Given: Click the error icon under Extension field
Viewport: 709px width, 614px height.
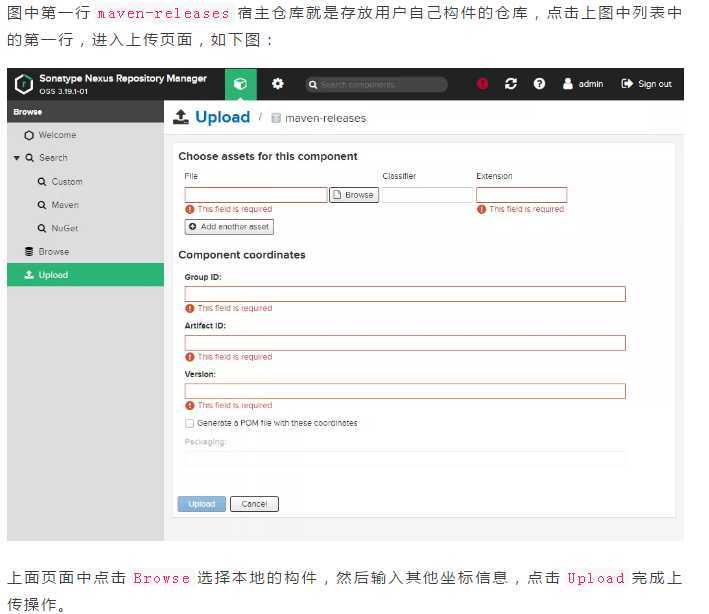Looking at the screenshot, I should pyautogui.click(x=482, y=209).
